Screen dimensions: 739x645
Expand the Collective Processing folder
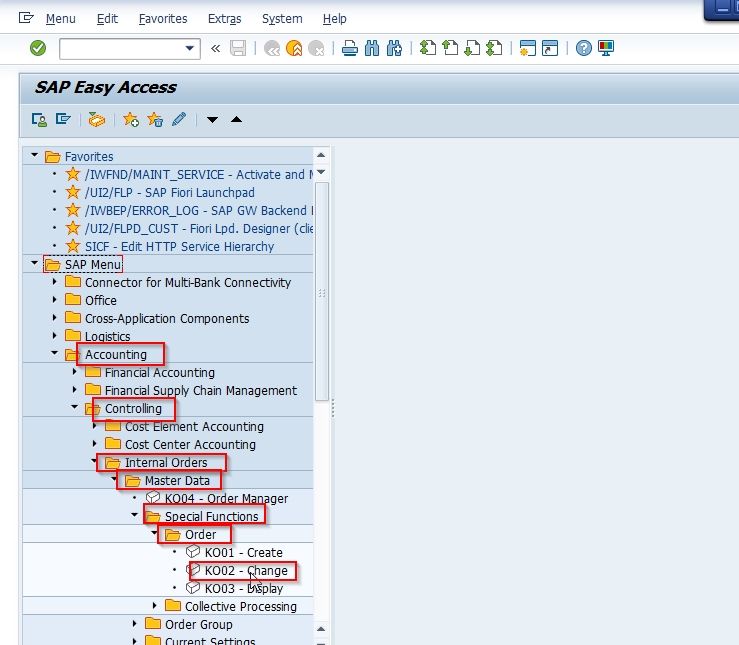tap(155, 605)
